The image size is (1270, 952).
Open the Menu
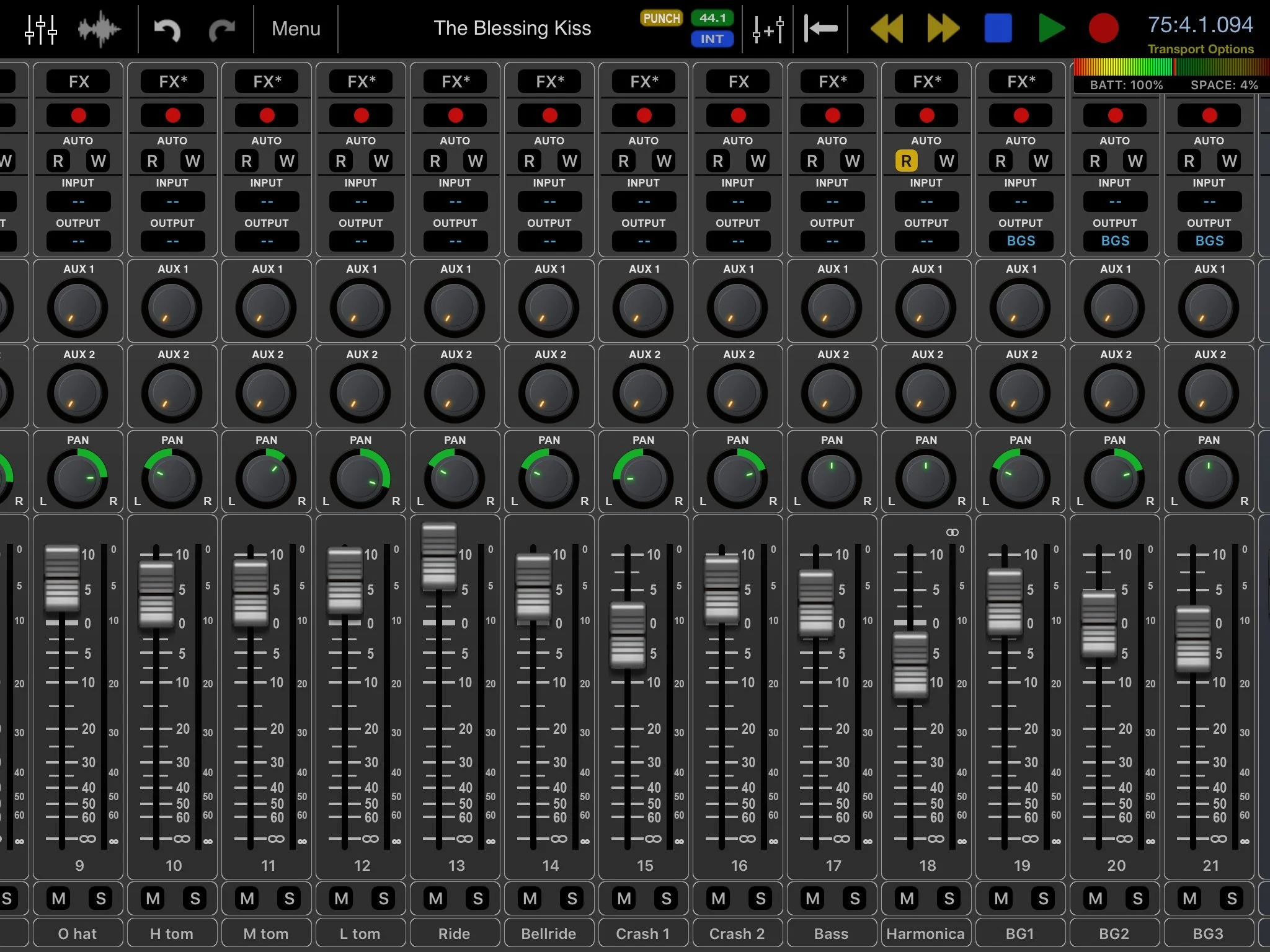click(296, 29)
